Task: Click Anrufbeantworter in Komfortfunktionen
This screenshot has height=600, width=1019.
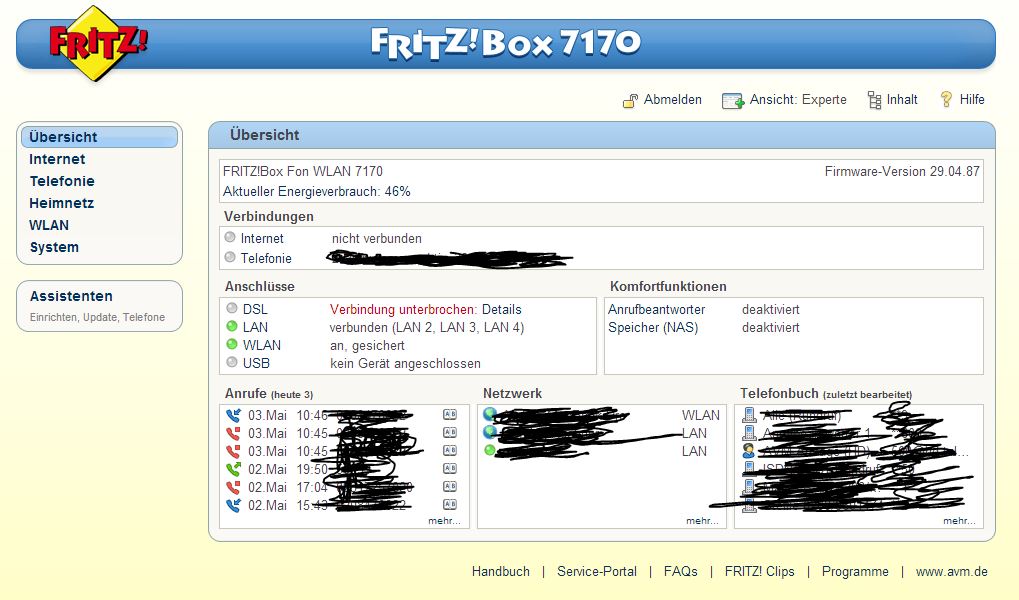Action: 656,309
